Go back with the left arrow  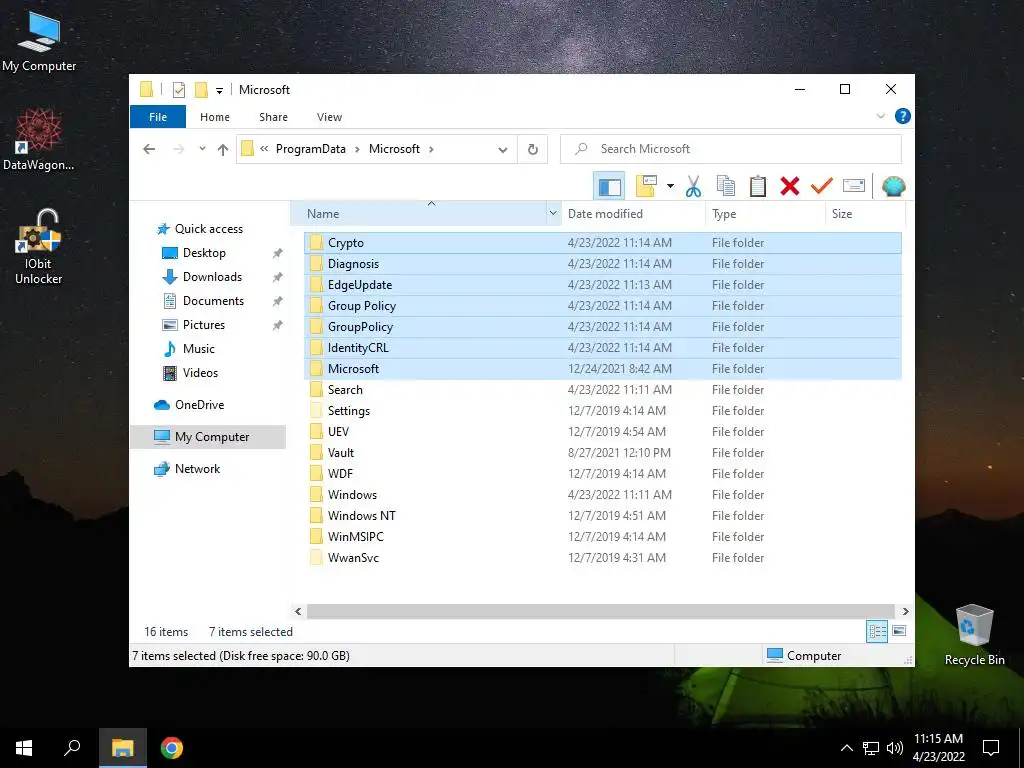pos(149,149)
